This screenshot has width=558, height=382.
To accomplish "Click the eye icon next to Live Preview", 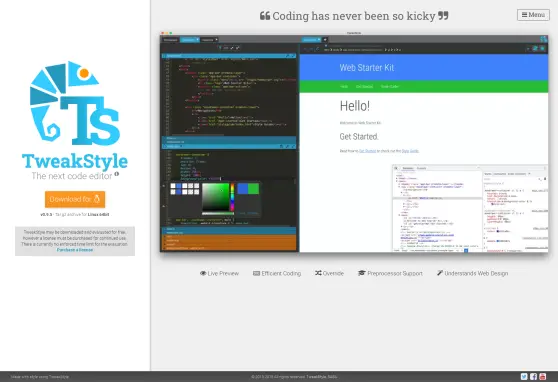I will (203, 273).
